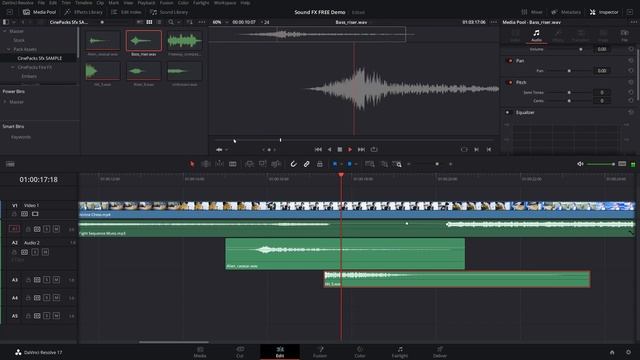Activate the Dynamic Trim tool

(219, 164)
